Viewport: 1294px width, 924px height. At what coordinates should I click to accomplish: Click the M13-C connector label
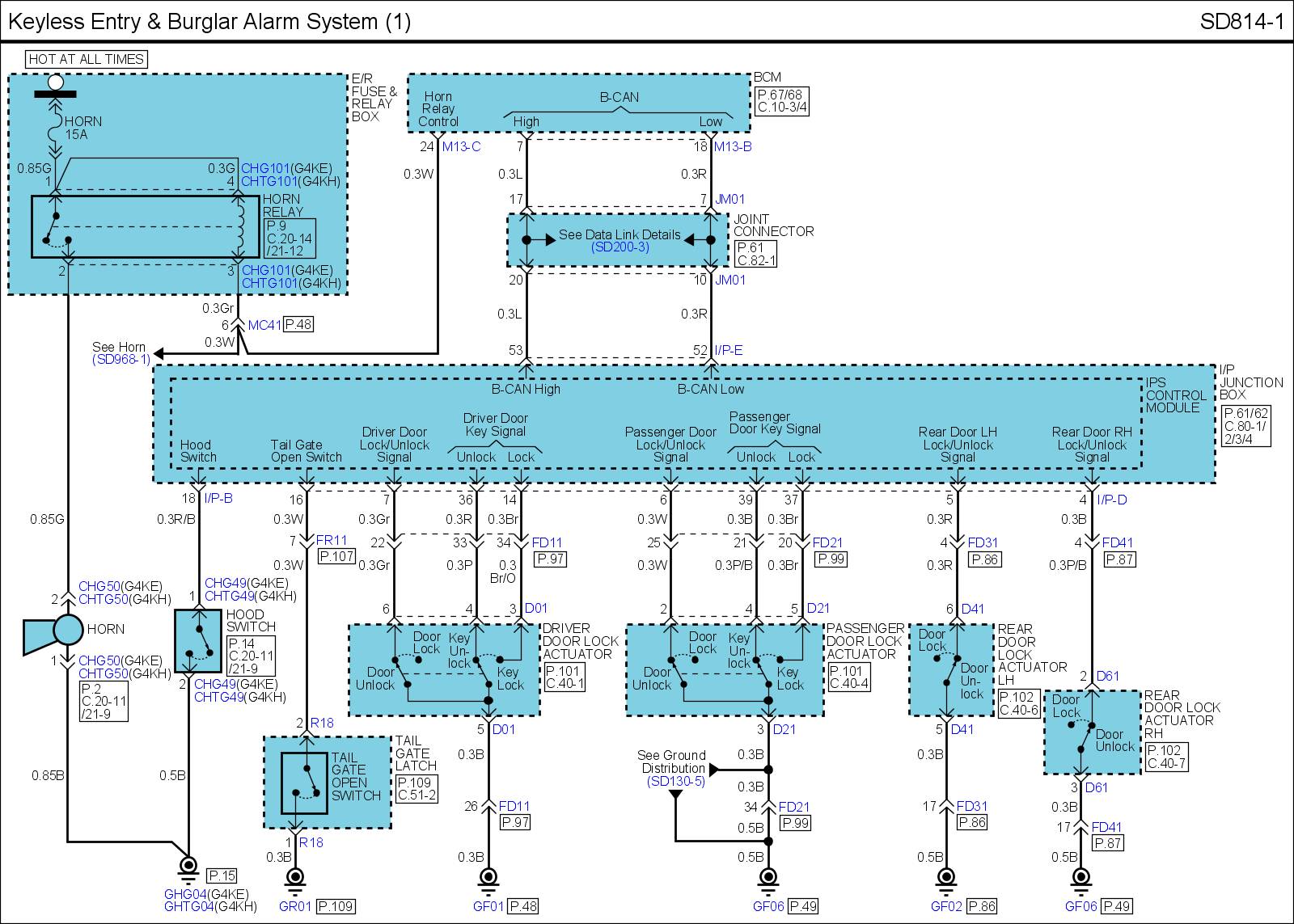(x=461, y=146)
